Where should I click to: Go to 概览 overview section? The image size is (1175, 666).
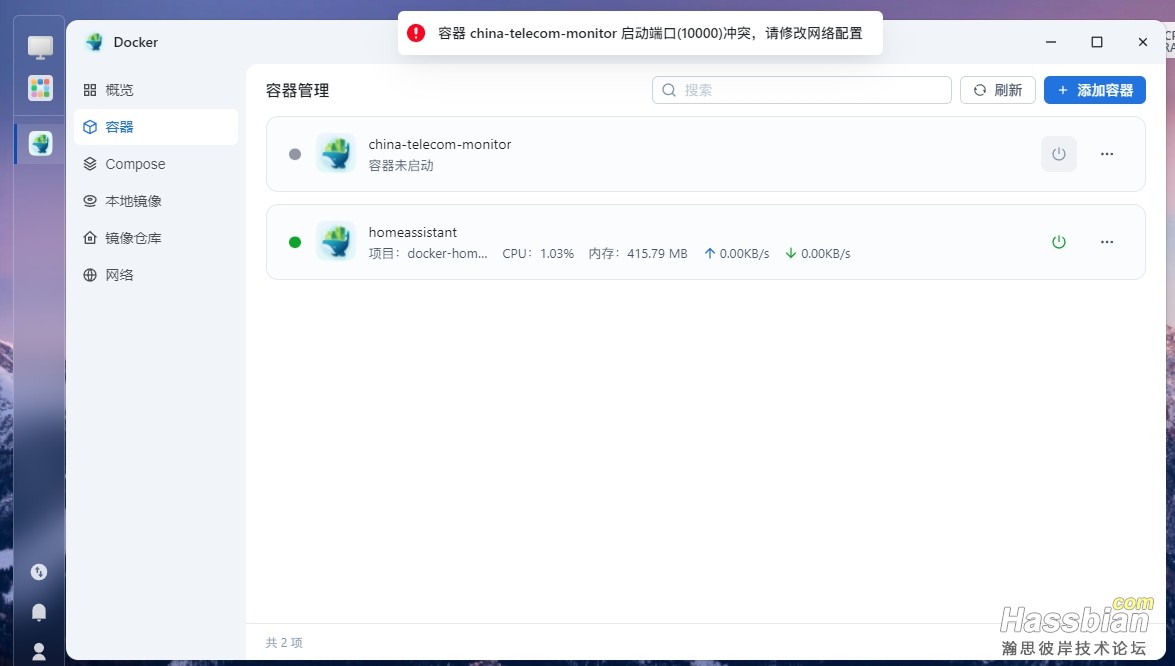(156, 90)
